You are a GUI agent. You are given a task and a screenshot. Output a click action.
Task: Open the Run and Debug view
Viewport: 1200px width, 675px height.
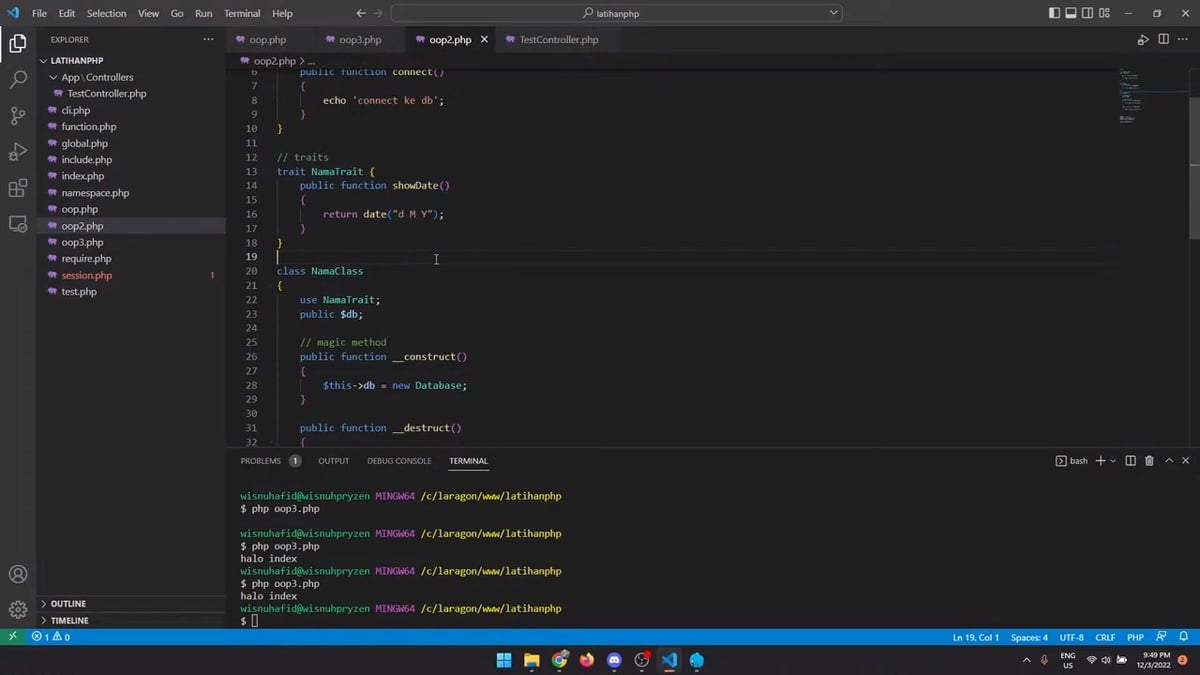[x=17, y=152]
